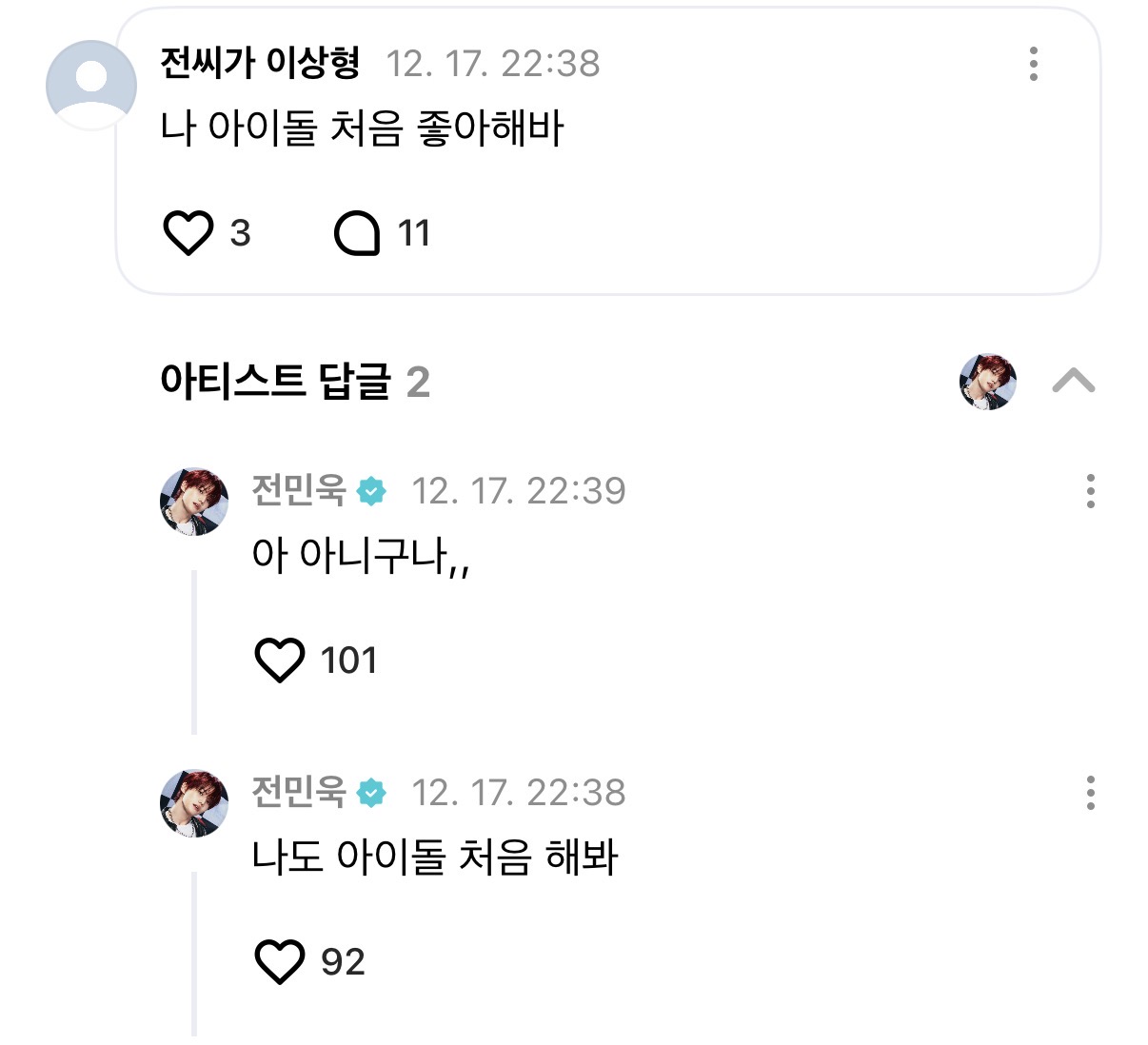The width and height of the screenshot is (1148, 1045).
Task: Open comments bubble showing 11 replies
Action: click(357, 233)
